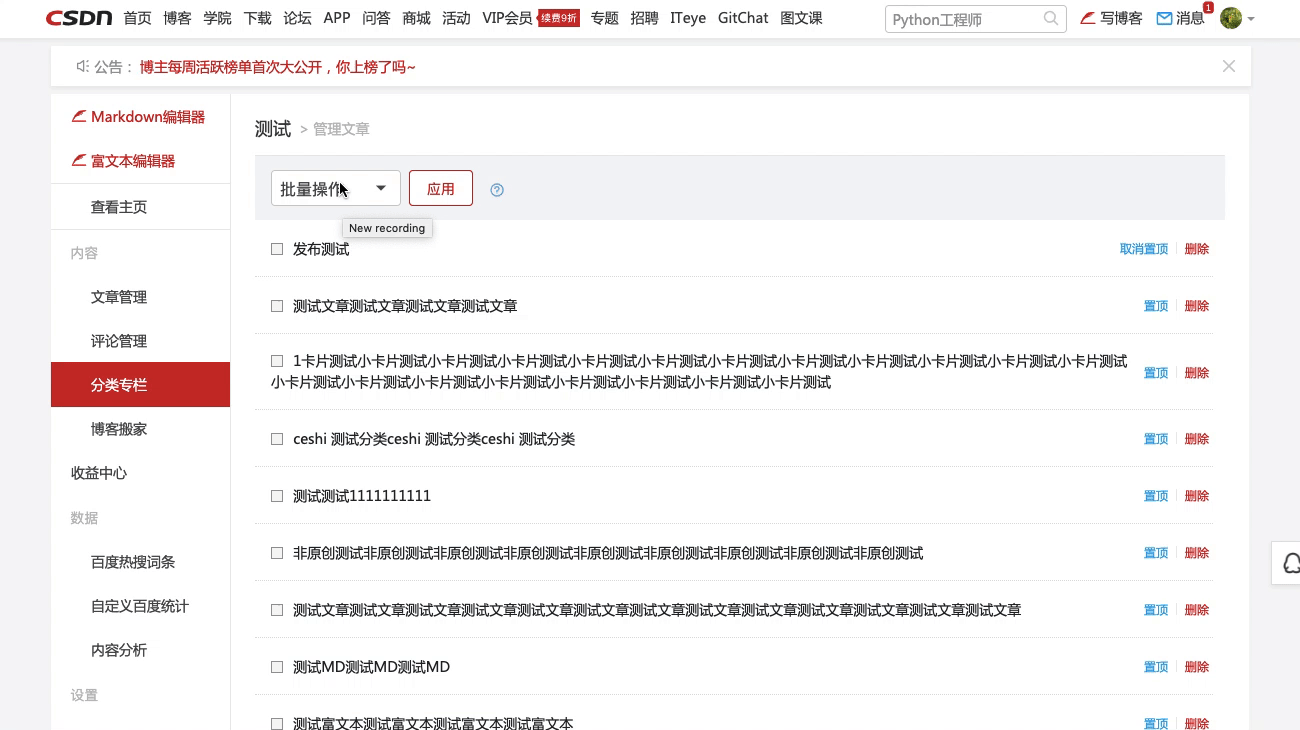This screenshot has width=1300, height=730.
Task: Delete the 测试MD测试MD测试MD article
Action: pyautogui.click(x=1197, y=667)
